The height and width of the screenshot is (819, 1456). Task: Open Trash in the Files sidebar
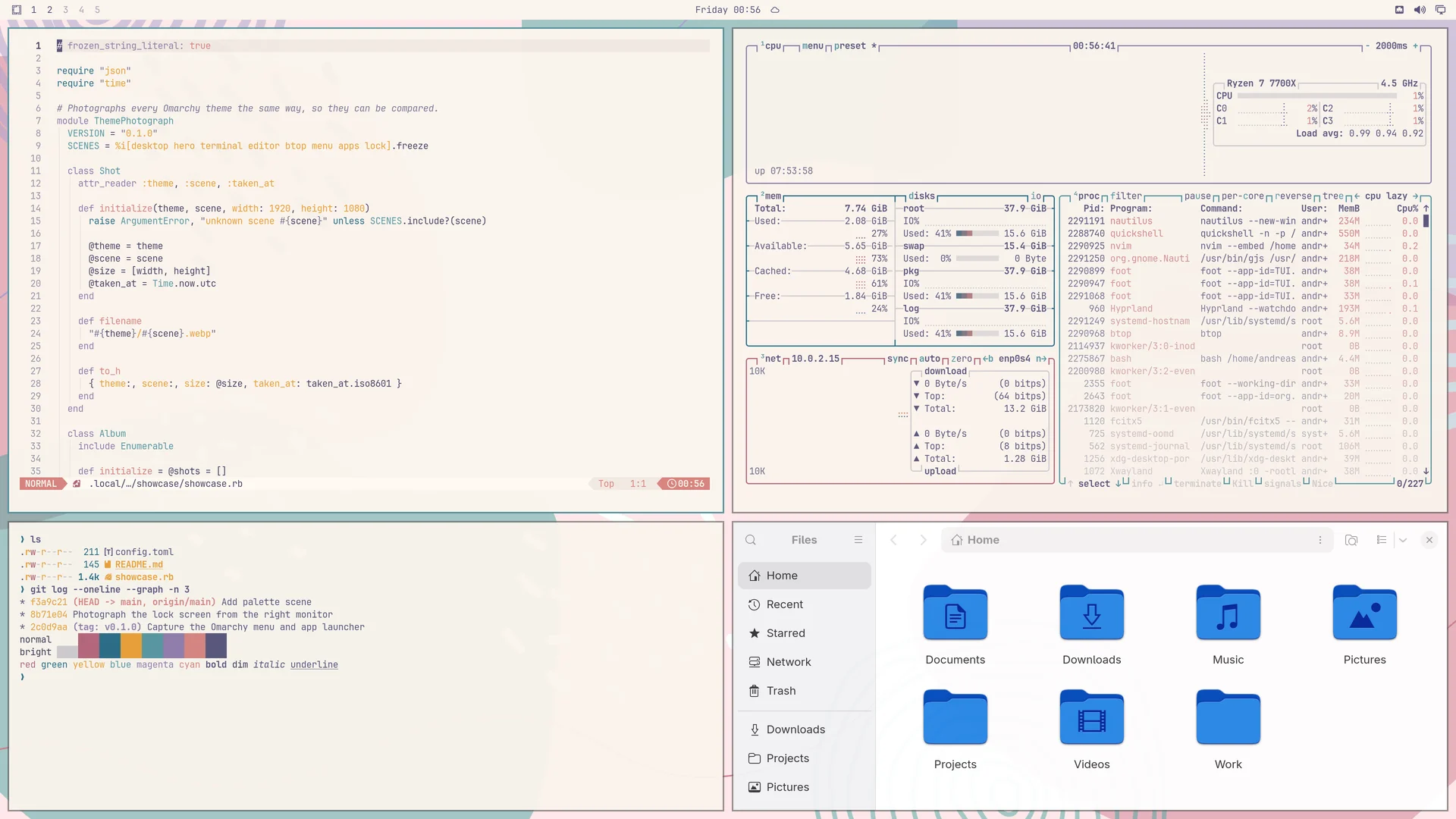(805, 691)
